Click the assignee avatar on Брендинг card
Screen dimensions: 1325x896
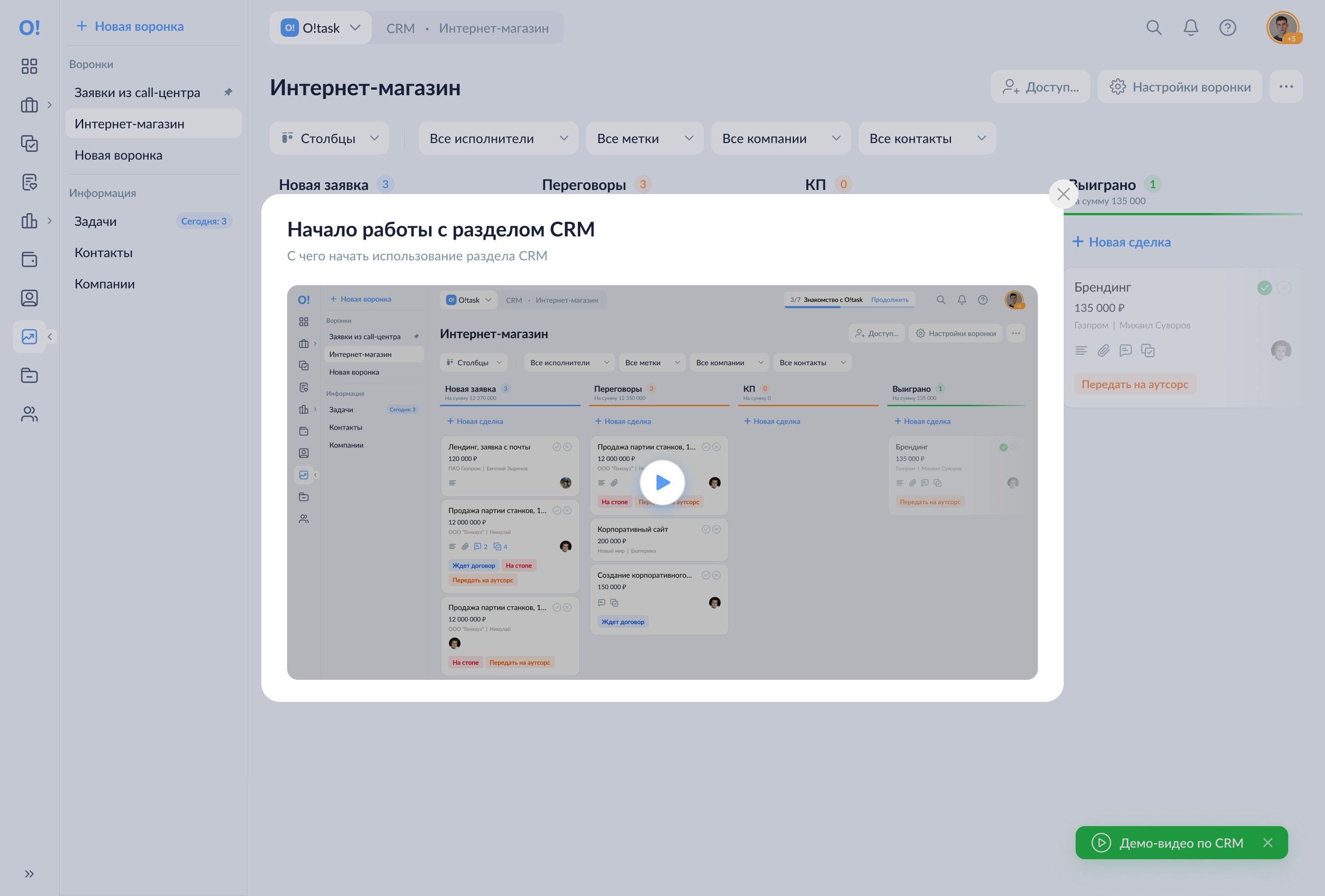tap(1281, 350)
